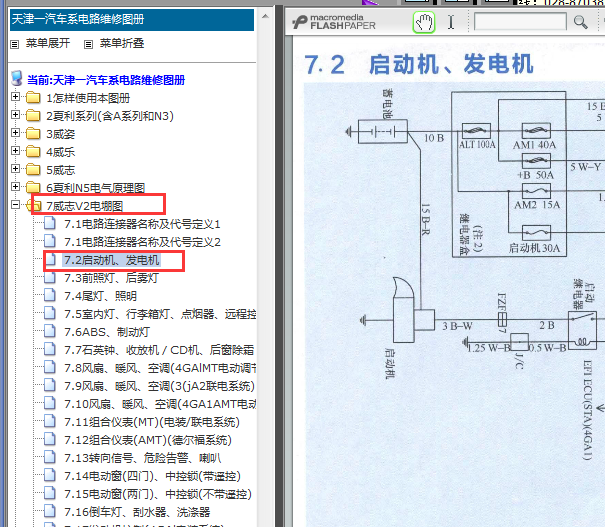
Task: Open 7.1电路连接器名称及代号定义1 page
Action: [142, 224]
